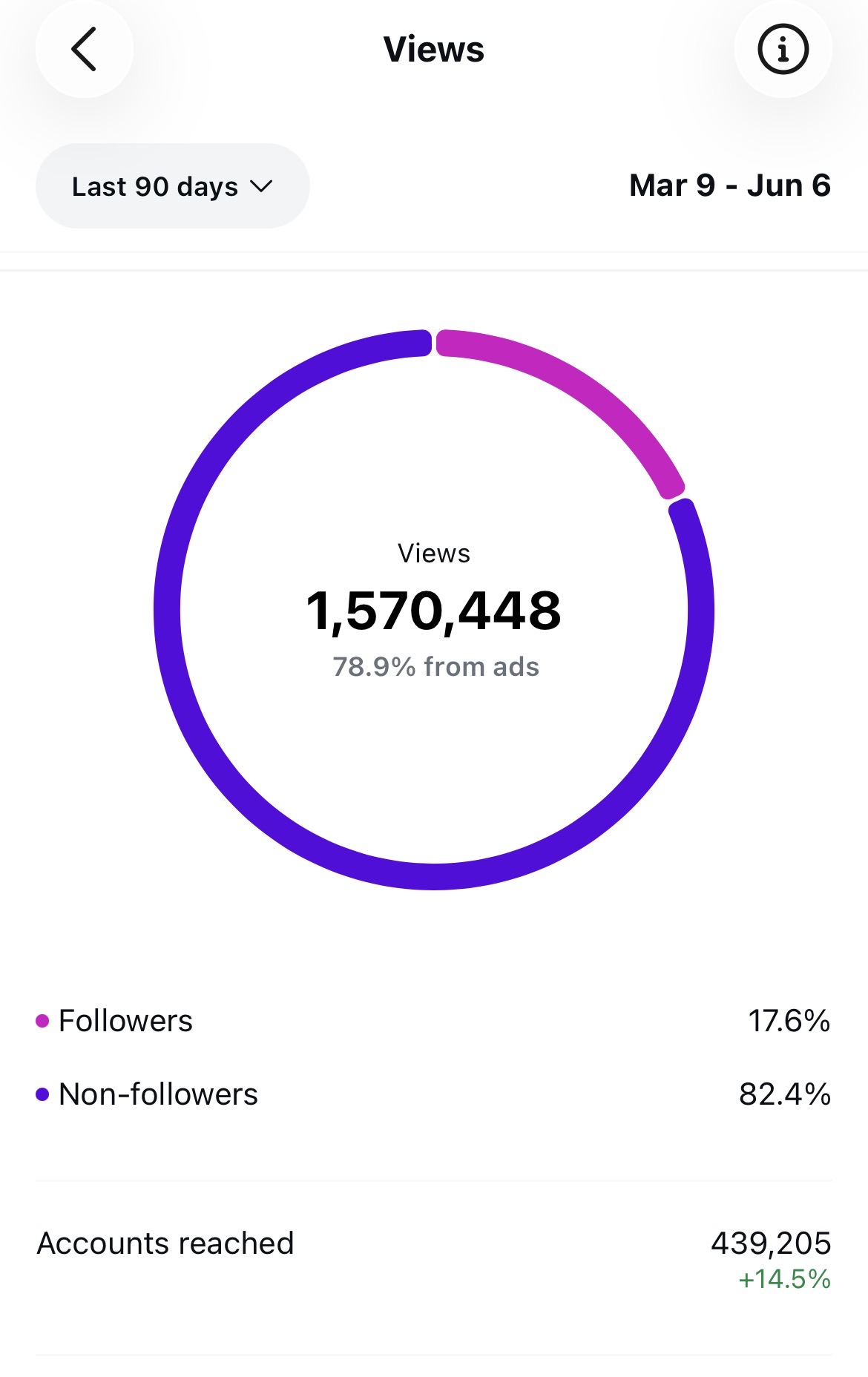868x1377 pixels.
Task: Open the info icon at top right
Action: pos(783,49)
